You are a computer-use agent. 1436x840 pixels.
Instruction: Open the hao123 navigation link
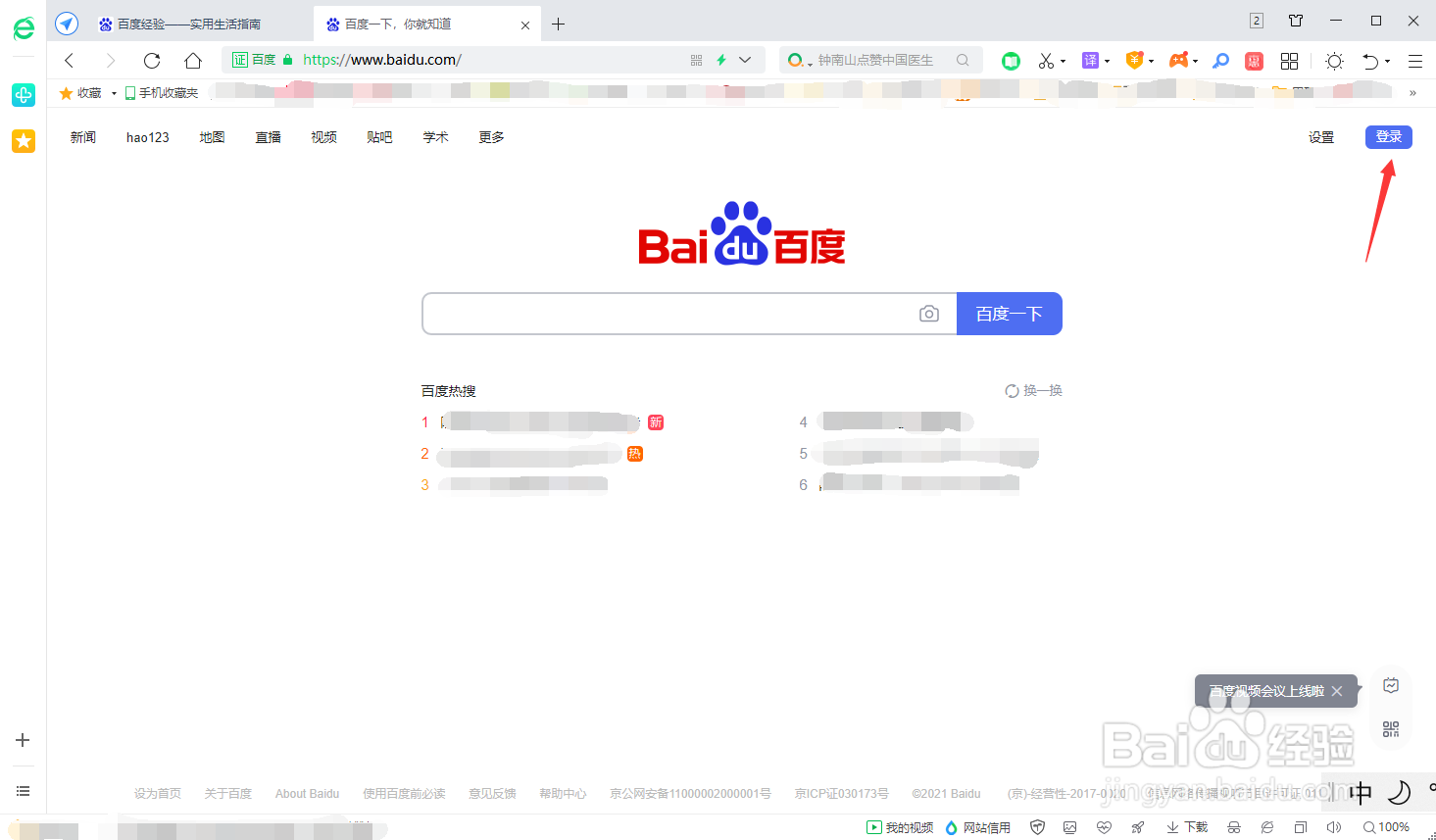148,137
